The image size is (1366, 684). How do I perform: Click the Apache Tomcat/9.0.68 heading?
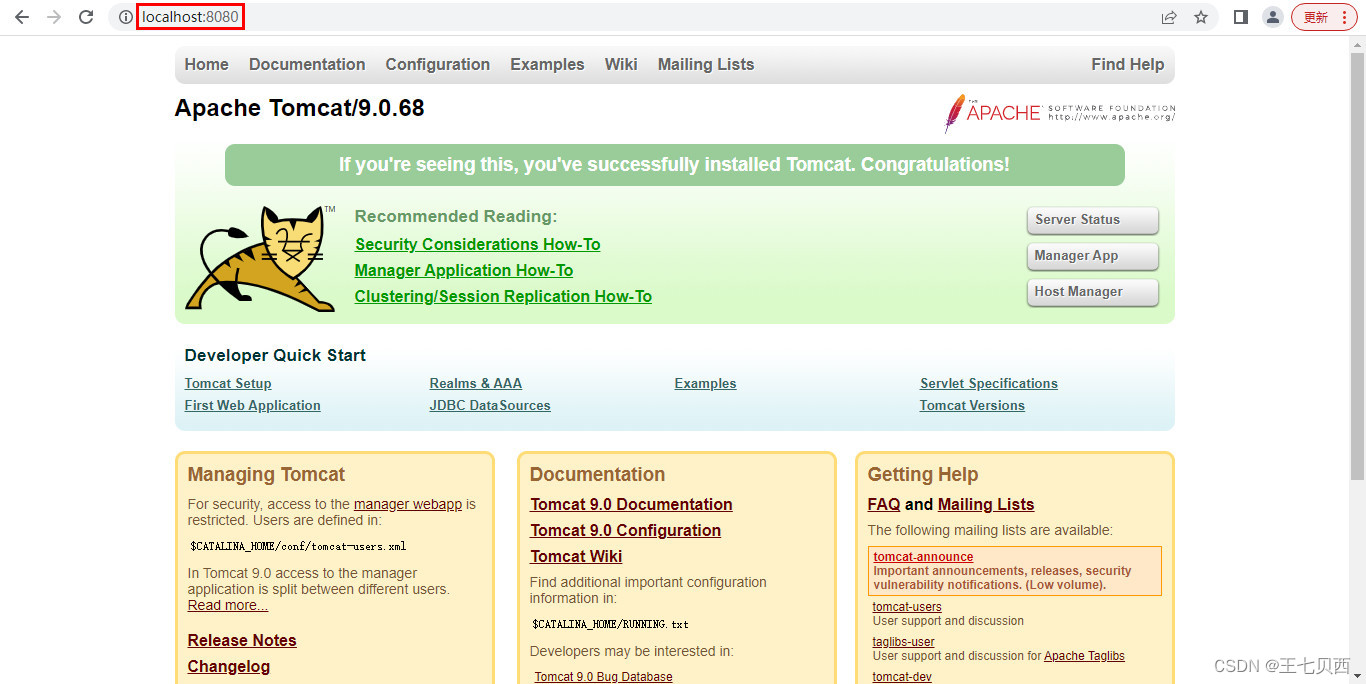tap(299, 108)
